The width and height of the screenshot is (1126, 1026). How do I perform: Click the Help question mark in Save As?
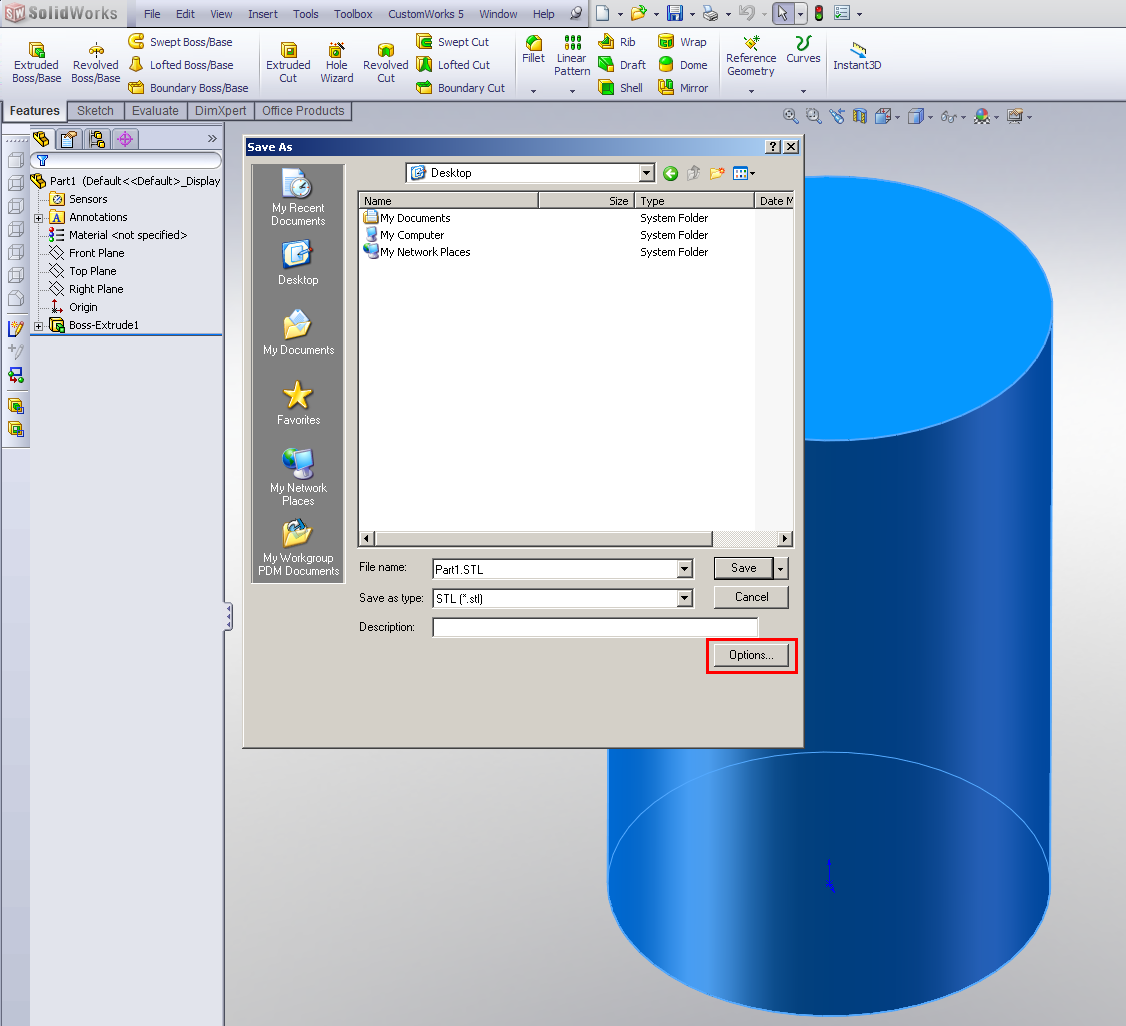click(x=773, y=146)
